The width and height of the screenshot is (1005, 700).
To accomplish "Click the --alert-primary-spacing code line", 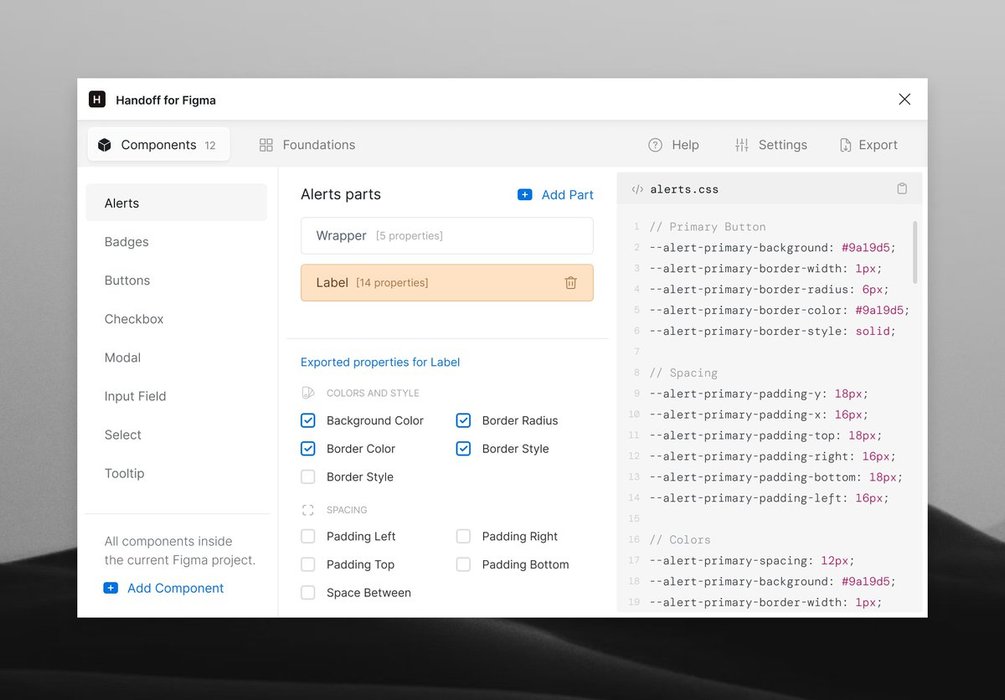I will pos(752,561).
